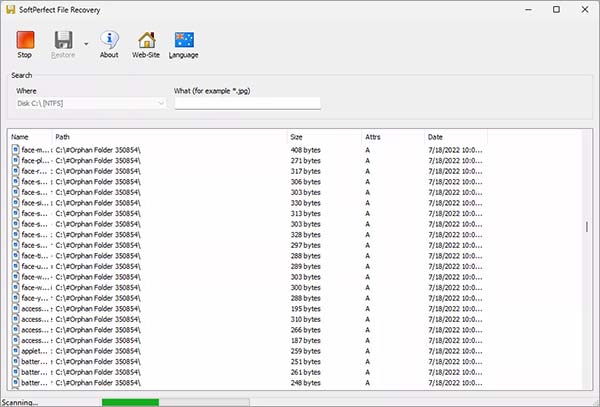
Task: Select the file icon in the 195 bytes row
Action: [x=16, y=308]
